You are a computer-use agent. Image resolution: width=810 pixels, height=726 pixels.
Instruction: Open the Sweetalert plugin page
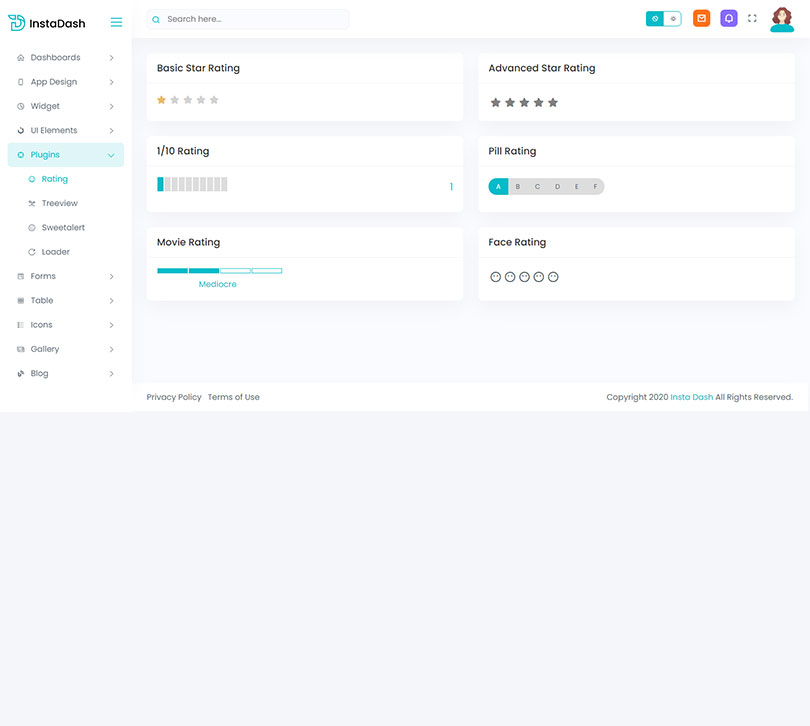click(63, 228)
